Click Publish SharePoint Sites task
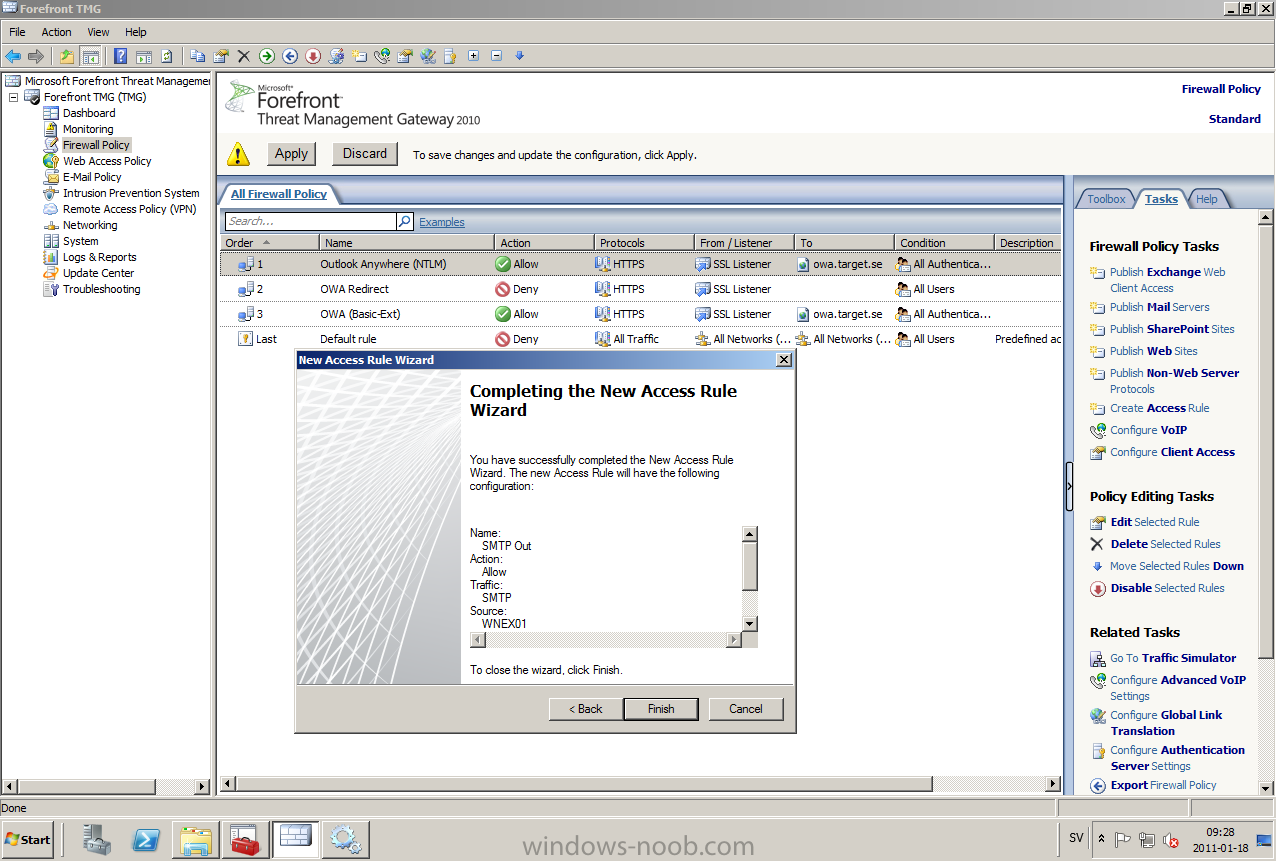Viewport: 1276px width, 861px height. pos(1172,329)
